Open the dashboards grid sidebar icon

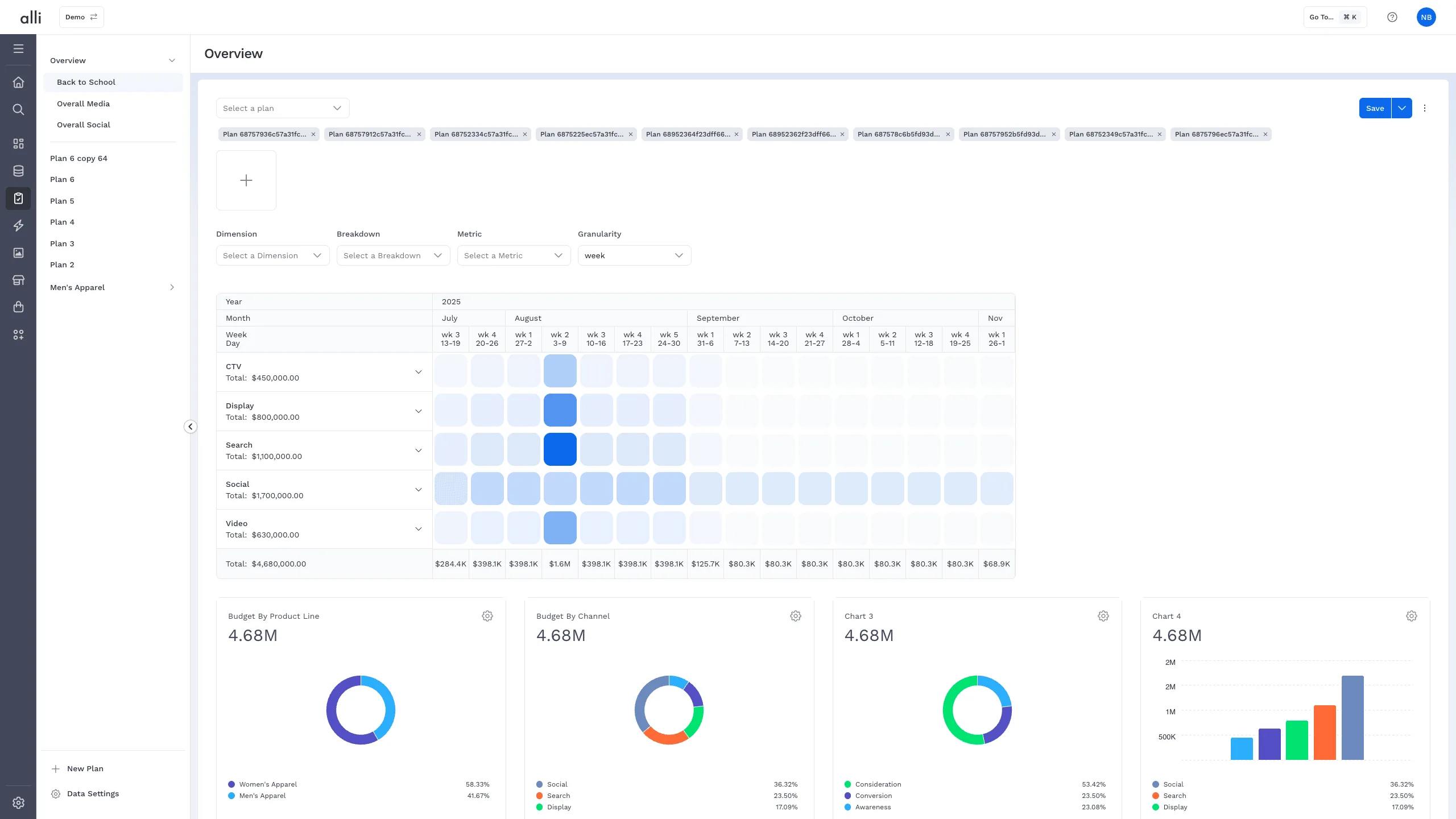tap(18, 143)
